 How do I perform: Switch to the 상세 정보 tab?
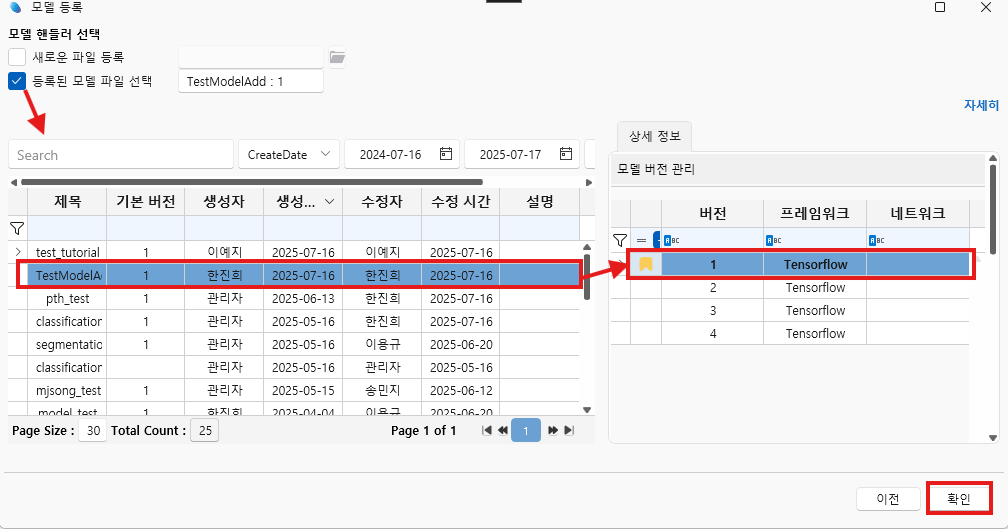coord(650,137)
